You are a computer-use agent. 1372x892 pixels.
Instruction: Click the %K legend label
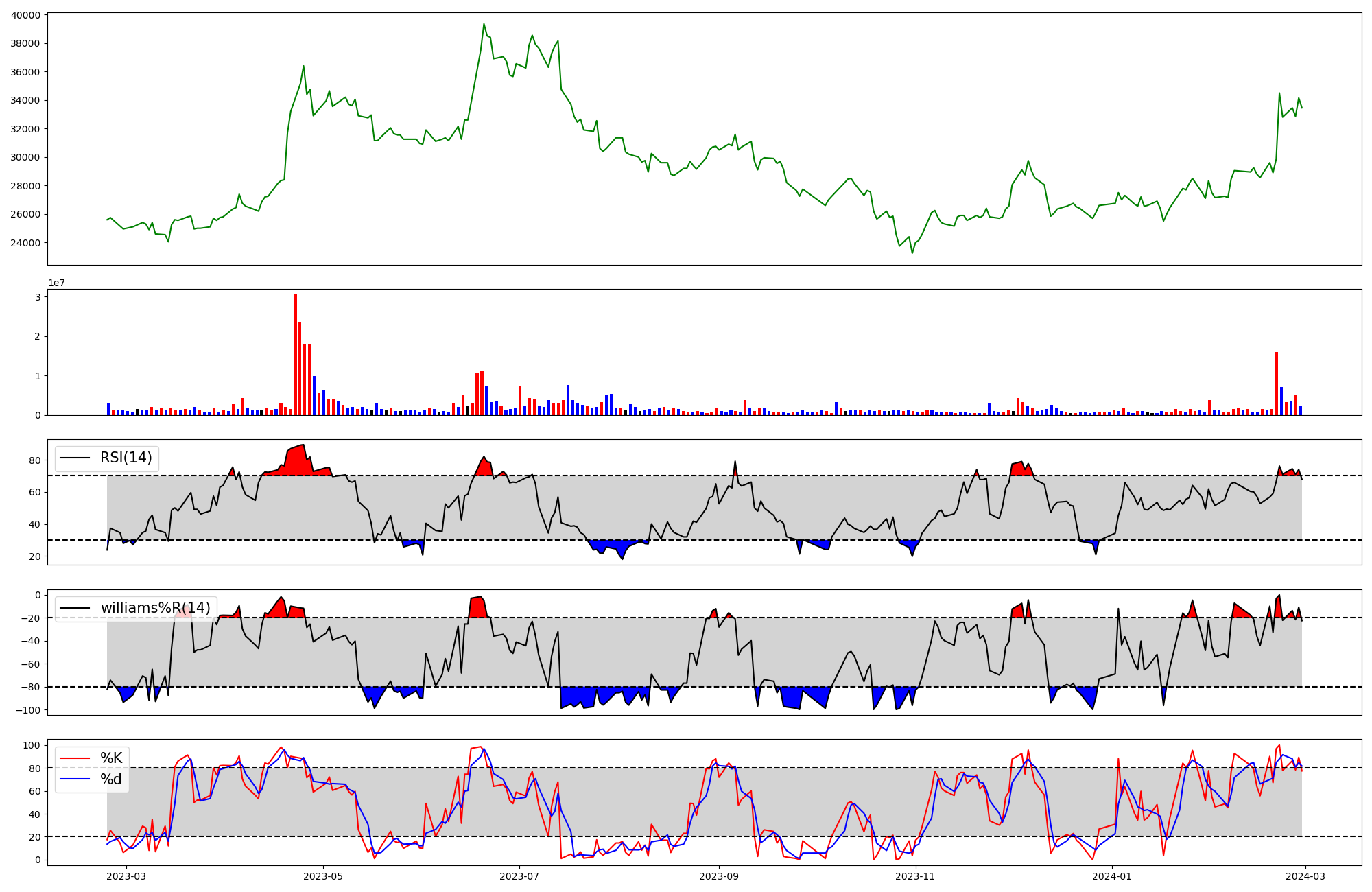(111, 758)
